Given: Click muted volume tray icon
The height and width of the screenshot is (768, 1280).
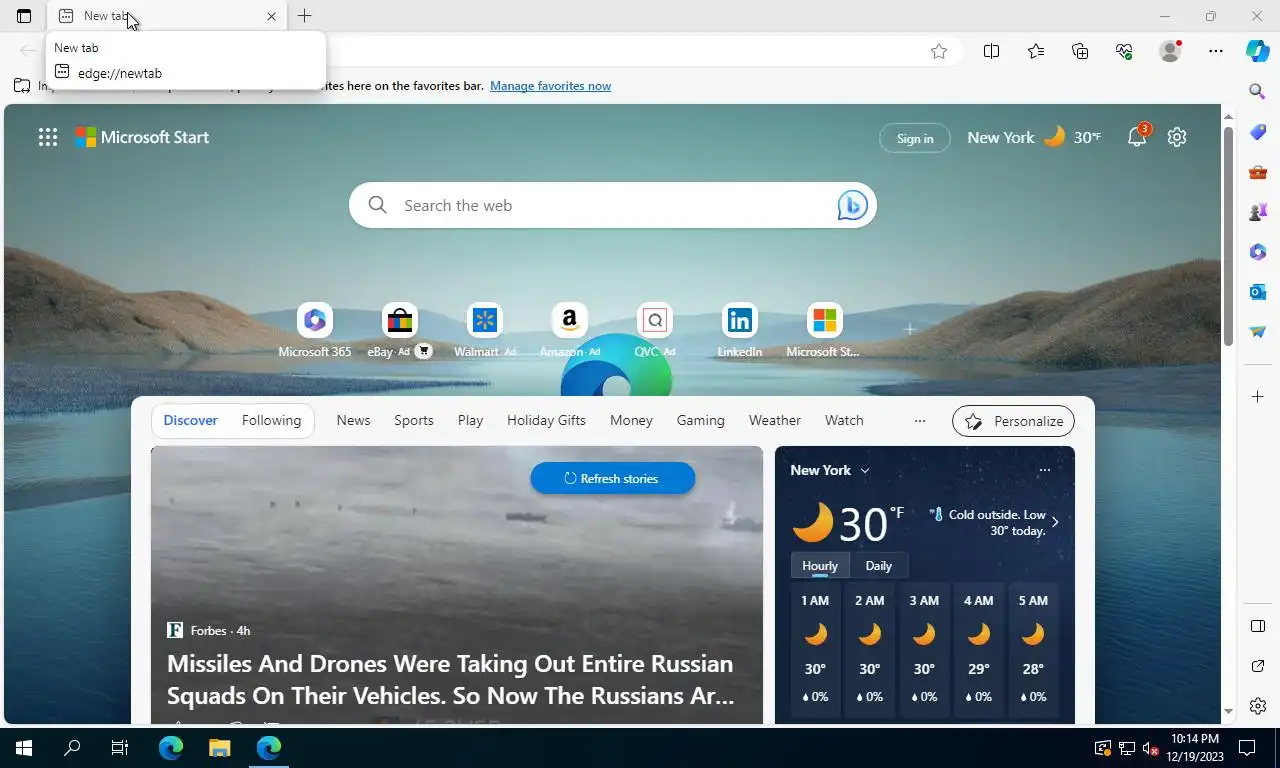Looking at the screenshot, I should click(1150, 748).
